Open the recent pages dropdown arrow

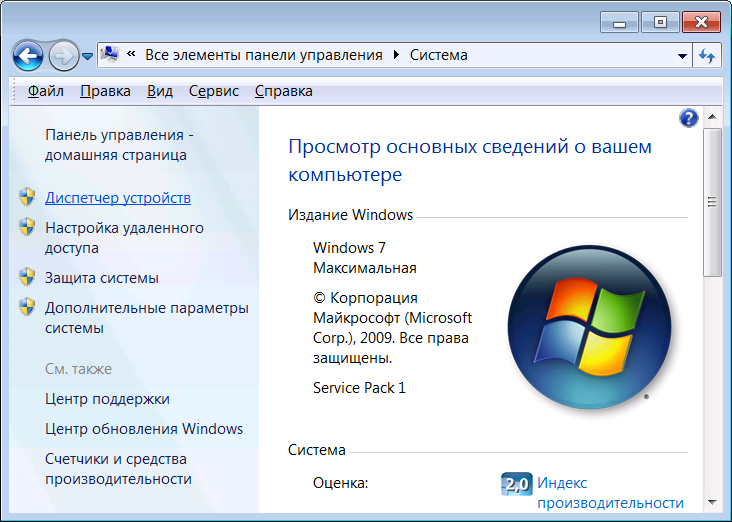[x=87, y=56]
